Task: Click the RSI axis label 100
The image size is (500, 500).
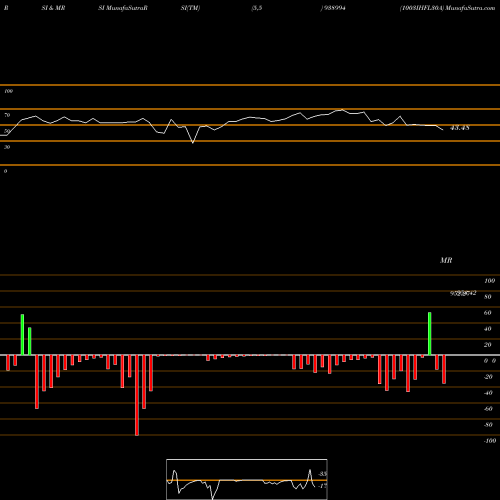Action: [x=8, y=91]
